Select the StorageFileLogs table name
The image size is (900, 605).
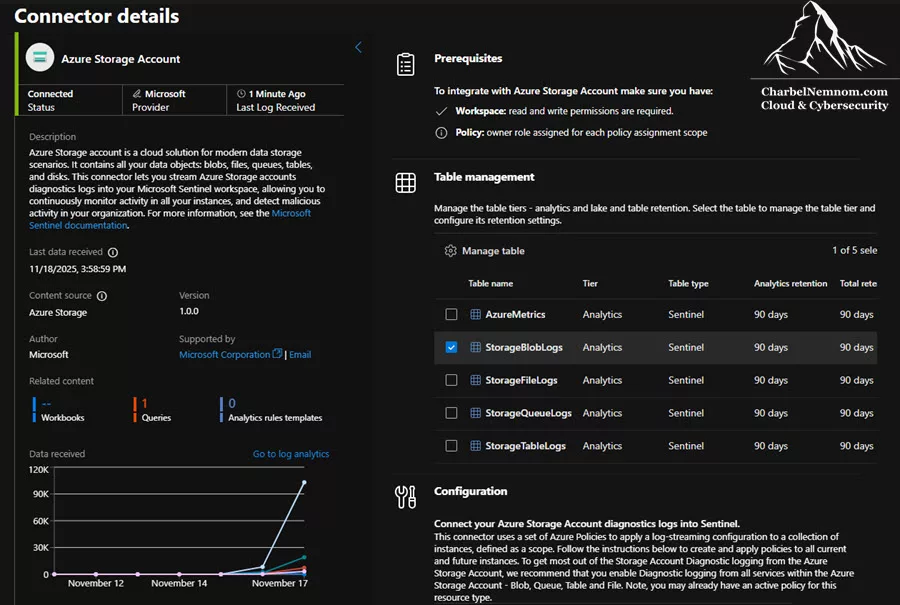click(521, 380)
